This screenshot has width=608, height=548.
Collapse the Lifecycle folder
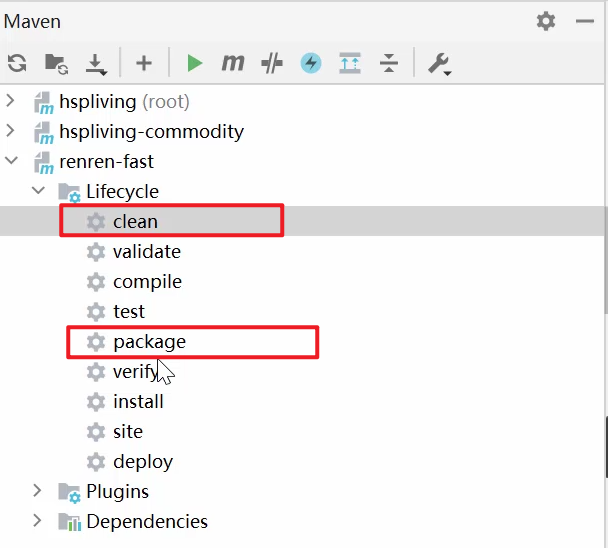coord(38,190)
